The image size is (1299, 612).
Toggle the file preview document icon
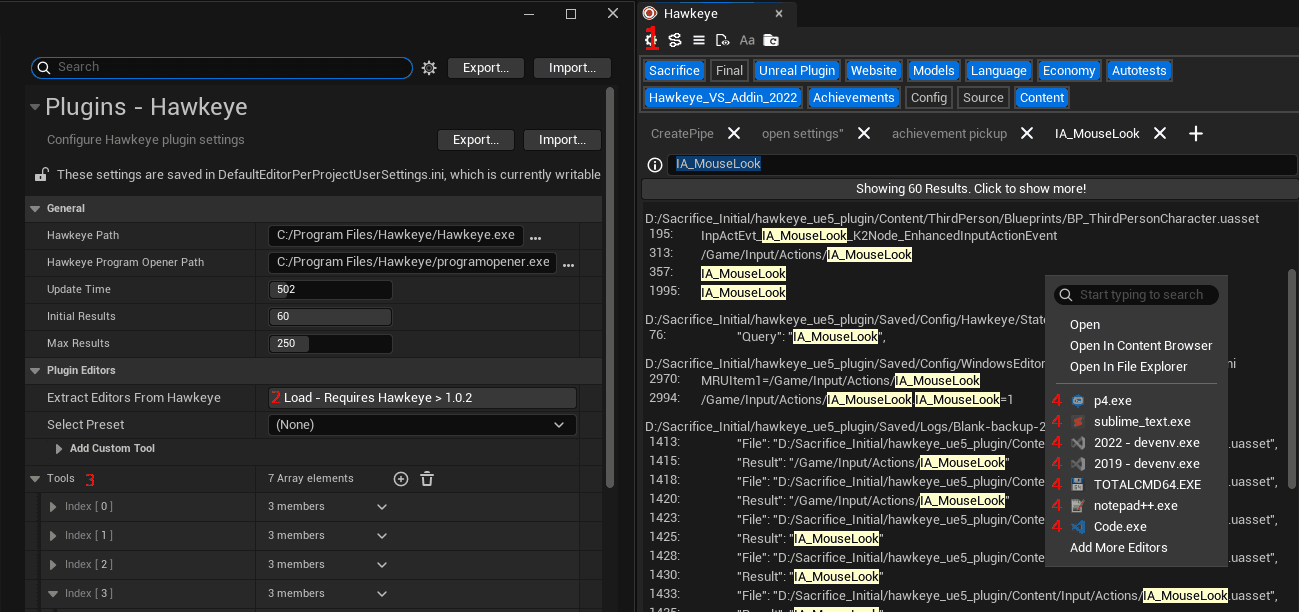(x=722, y=40)
